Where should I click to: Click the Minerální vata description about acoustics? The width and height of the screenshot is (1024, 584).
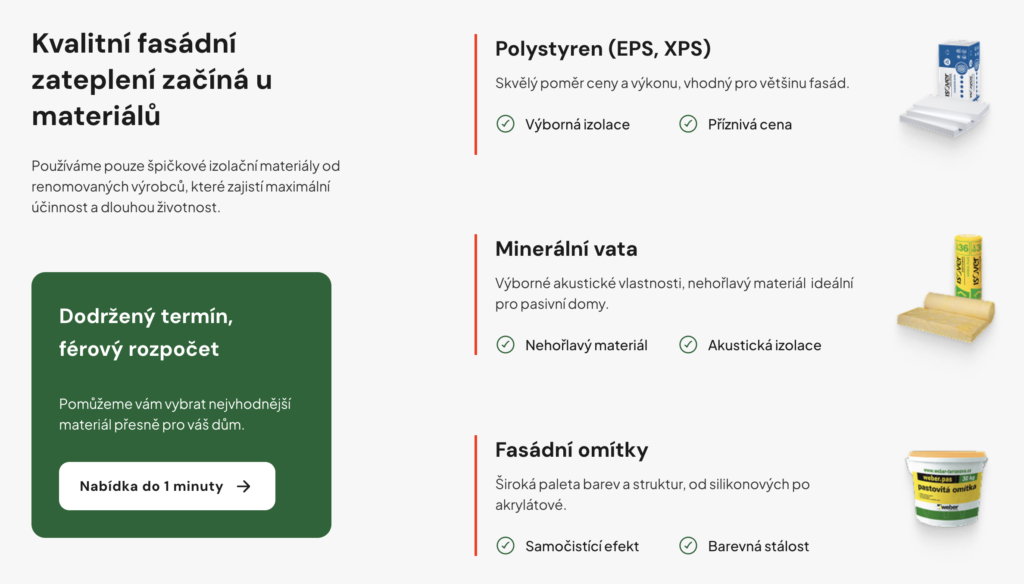(x=674, y=293)
